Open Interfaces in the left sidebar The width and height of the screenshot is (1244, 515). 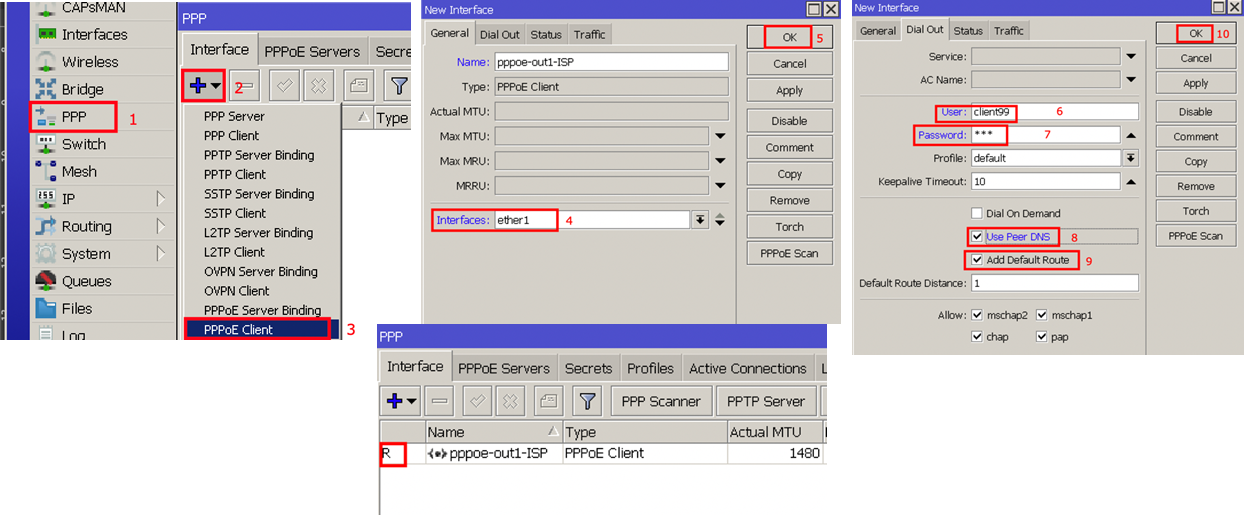point(94,35)
